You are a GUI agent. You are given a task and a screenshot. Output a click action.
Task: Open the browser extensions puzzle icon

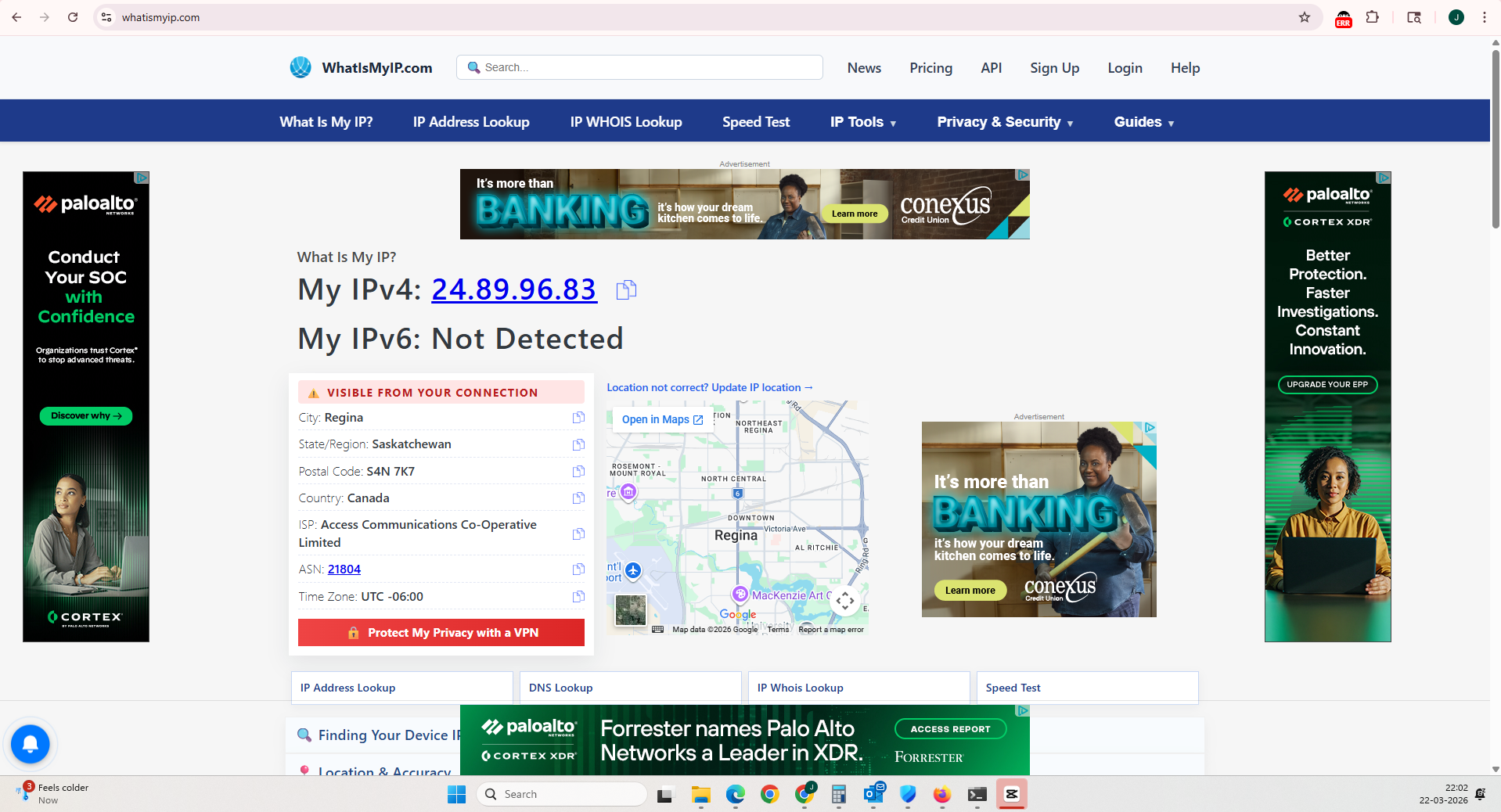(x=1372, y=17)
